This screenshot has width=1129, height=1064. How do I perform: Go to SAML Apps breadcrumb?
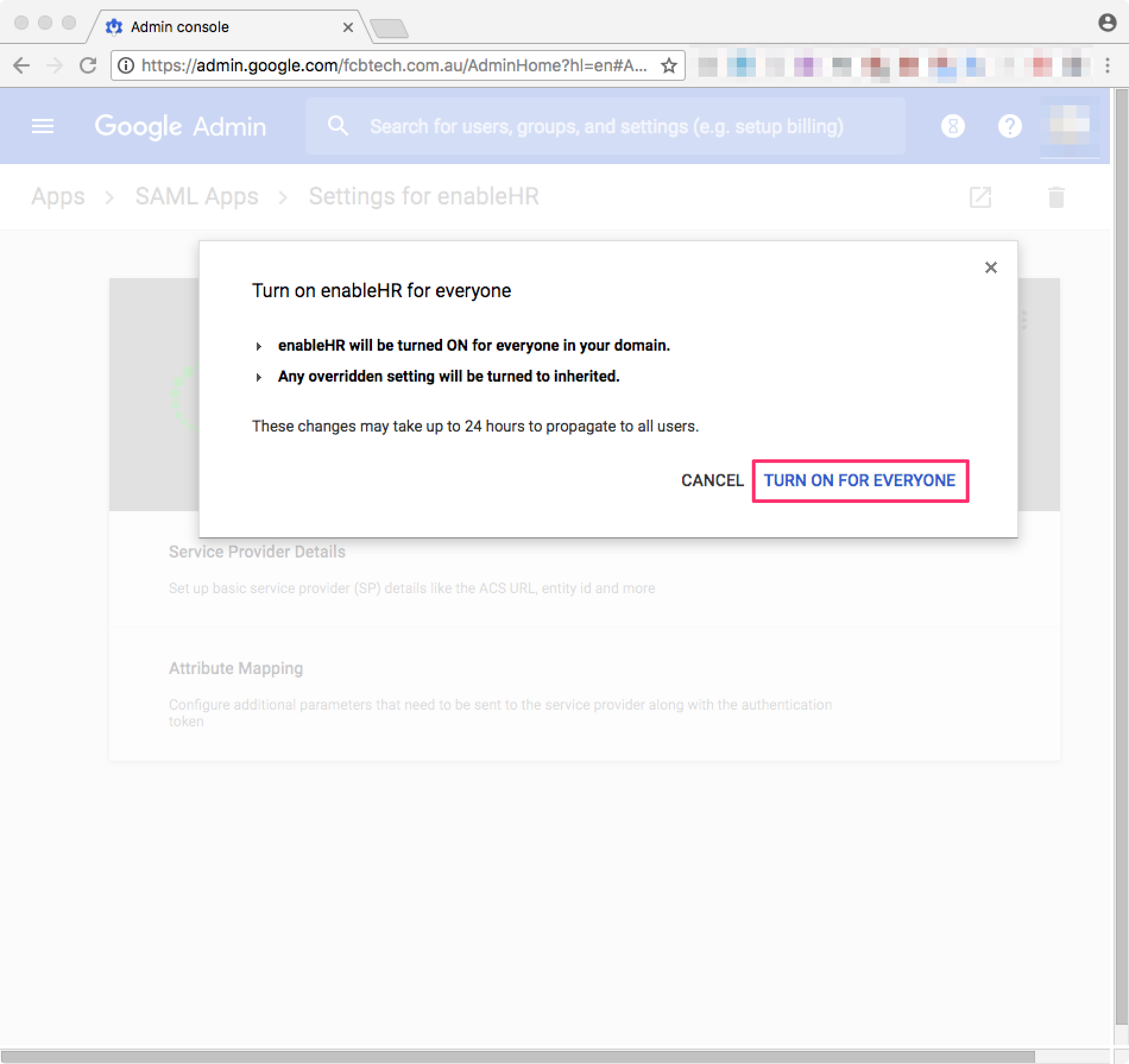click(197, 196)
